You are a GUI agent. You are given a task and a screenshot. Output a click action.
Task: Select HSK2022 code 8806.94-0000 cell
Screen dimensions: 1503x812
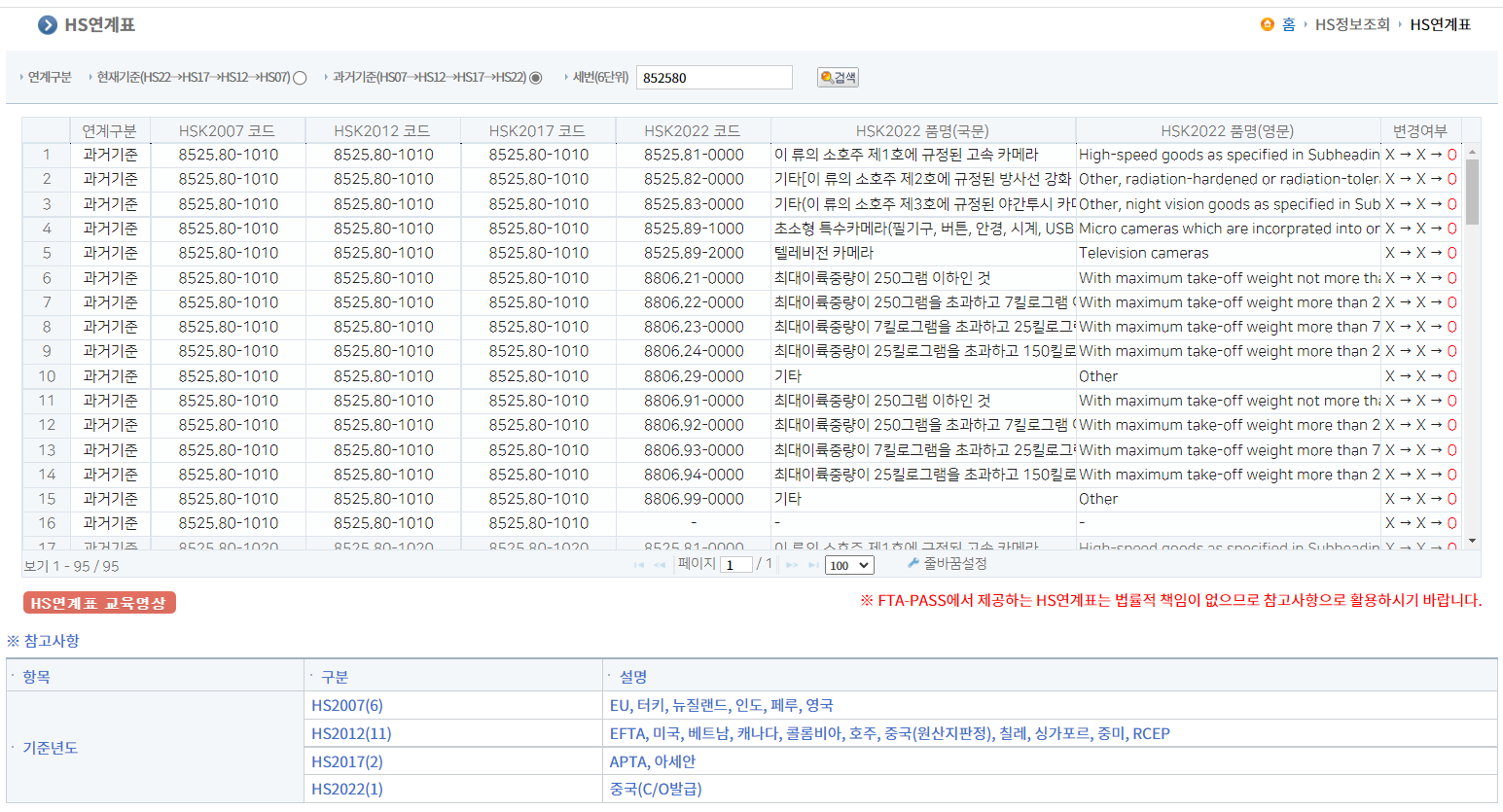pos(694,475)
